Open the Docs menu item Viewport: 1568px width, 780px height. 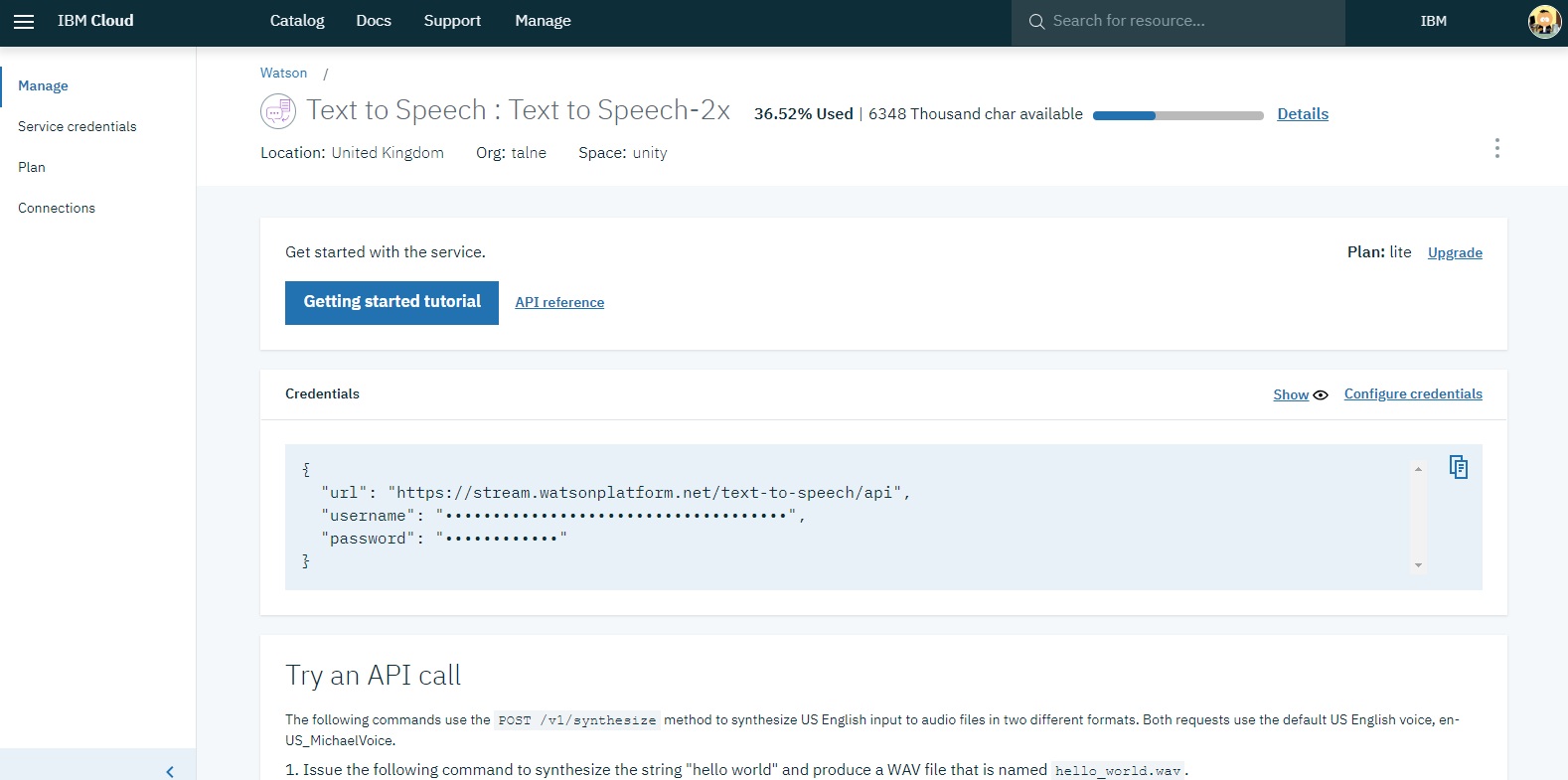(x=374, y=21)
